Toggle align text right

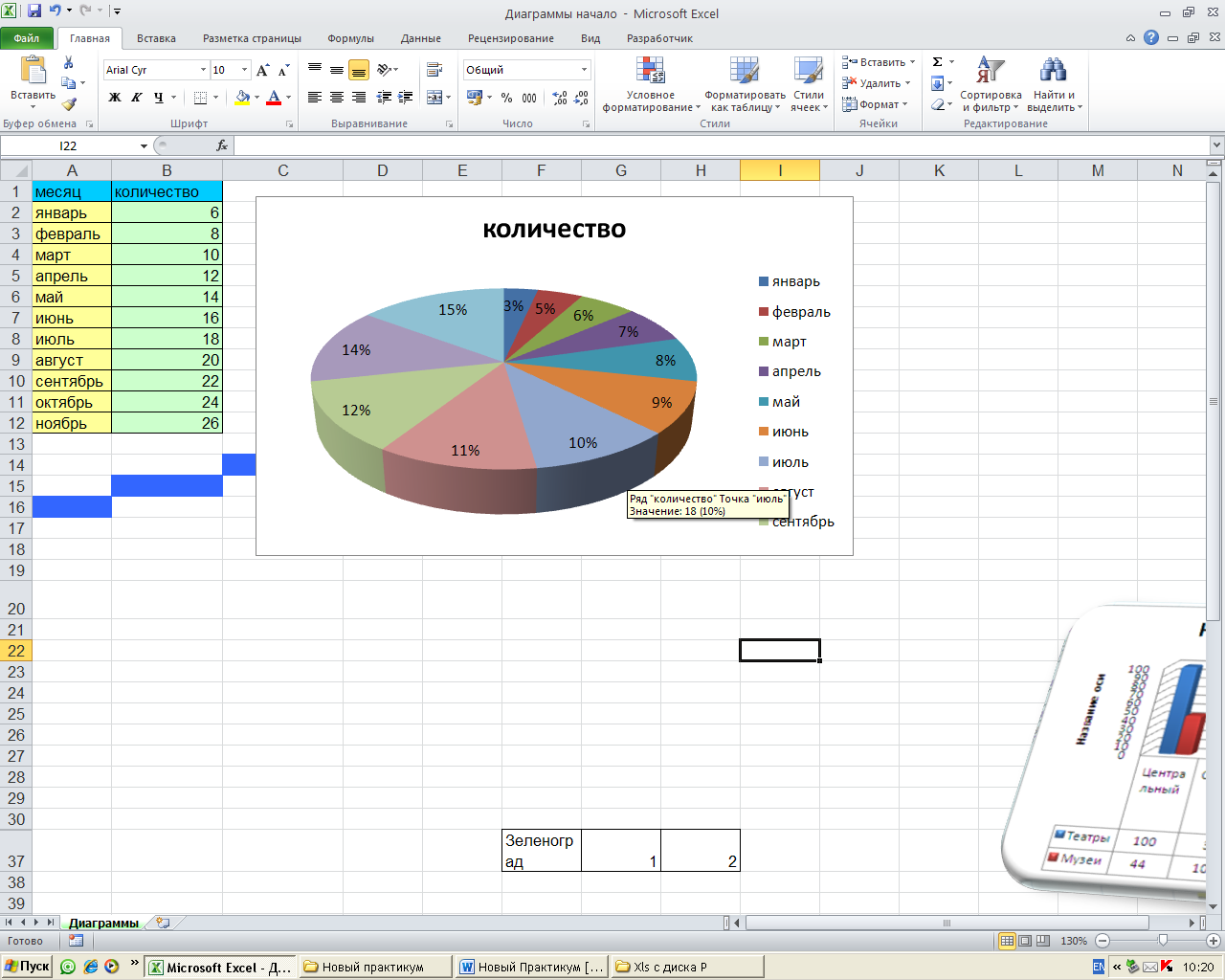pyautogui.click(x=359, y=98)
